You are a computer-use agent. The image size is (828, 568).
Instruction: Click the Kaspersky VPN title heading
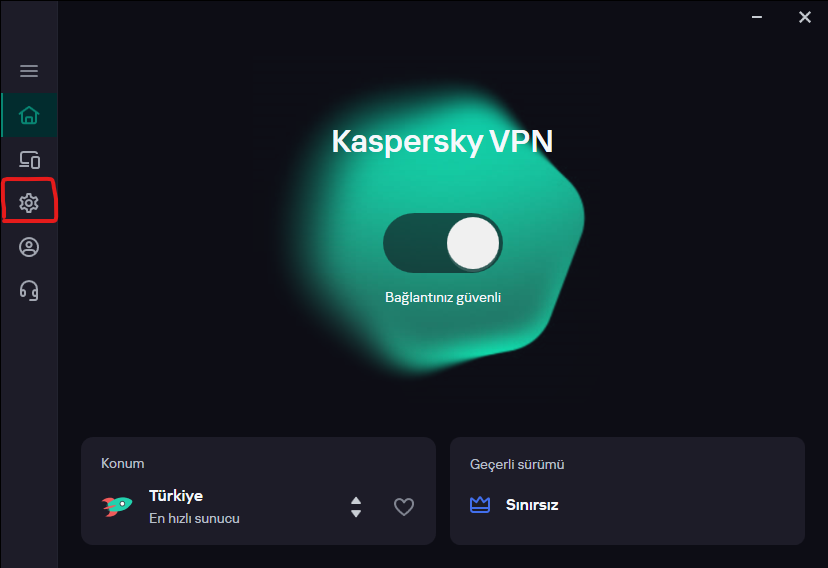[x=442, y=141]
